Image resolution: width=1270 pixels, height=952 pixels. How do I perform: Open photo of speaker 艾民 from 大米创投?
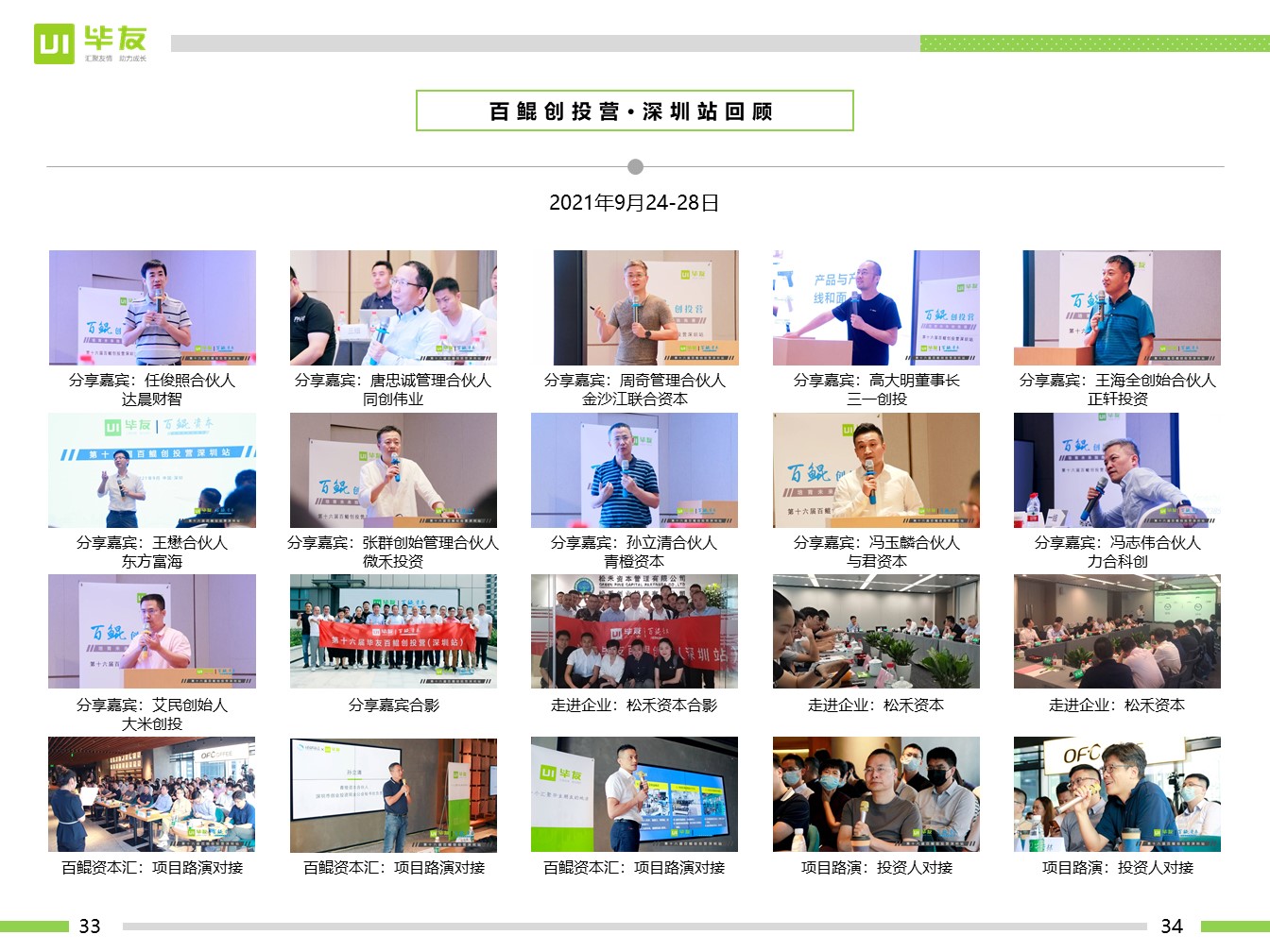point(152,631)
